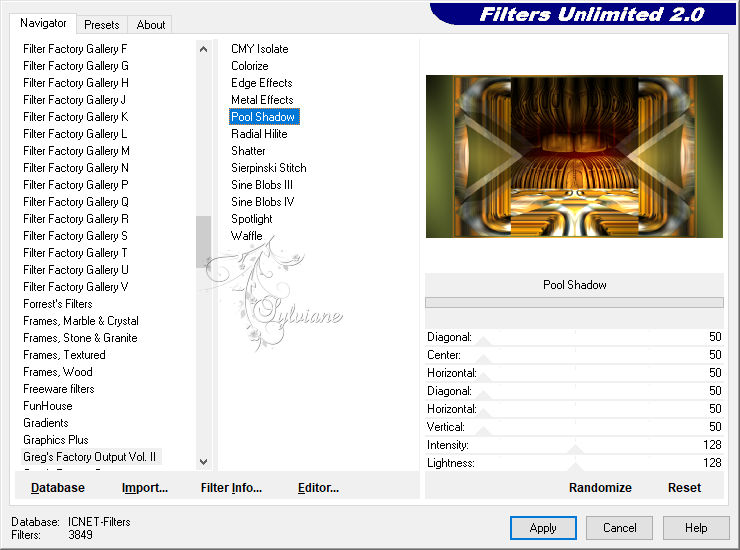
Task: Select Filter Factory Gallery P category
Action: pos(76,185)
